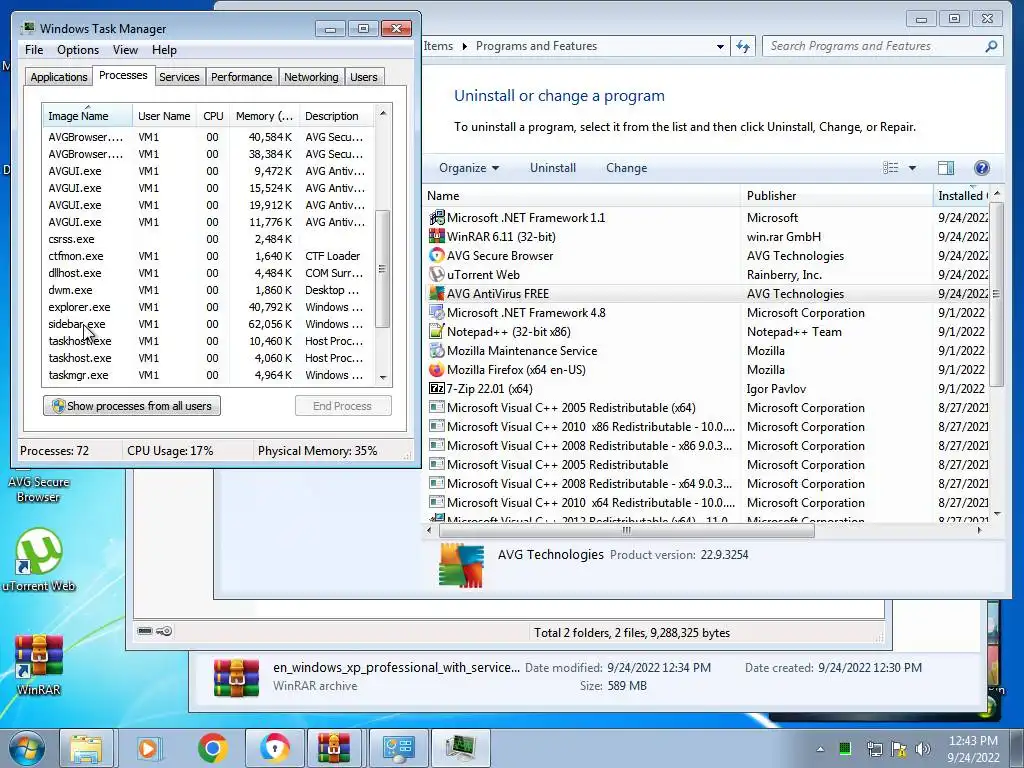Click the search magnifier icon in Programs window
The image size is (1024, 768).
tap(991, 46)
